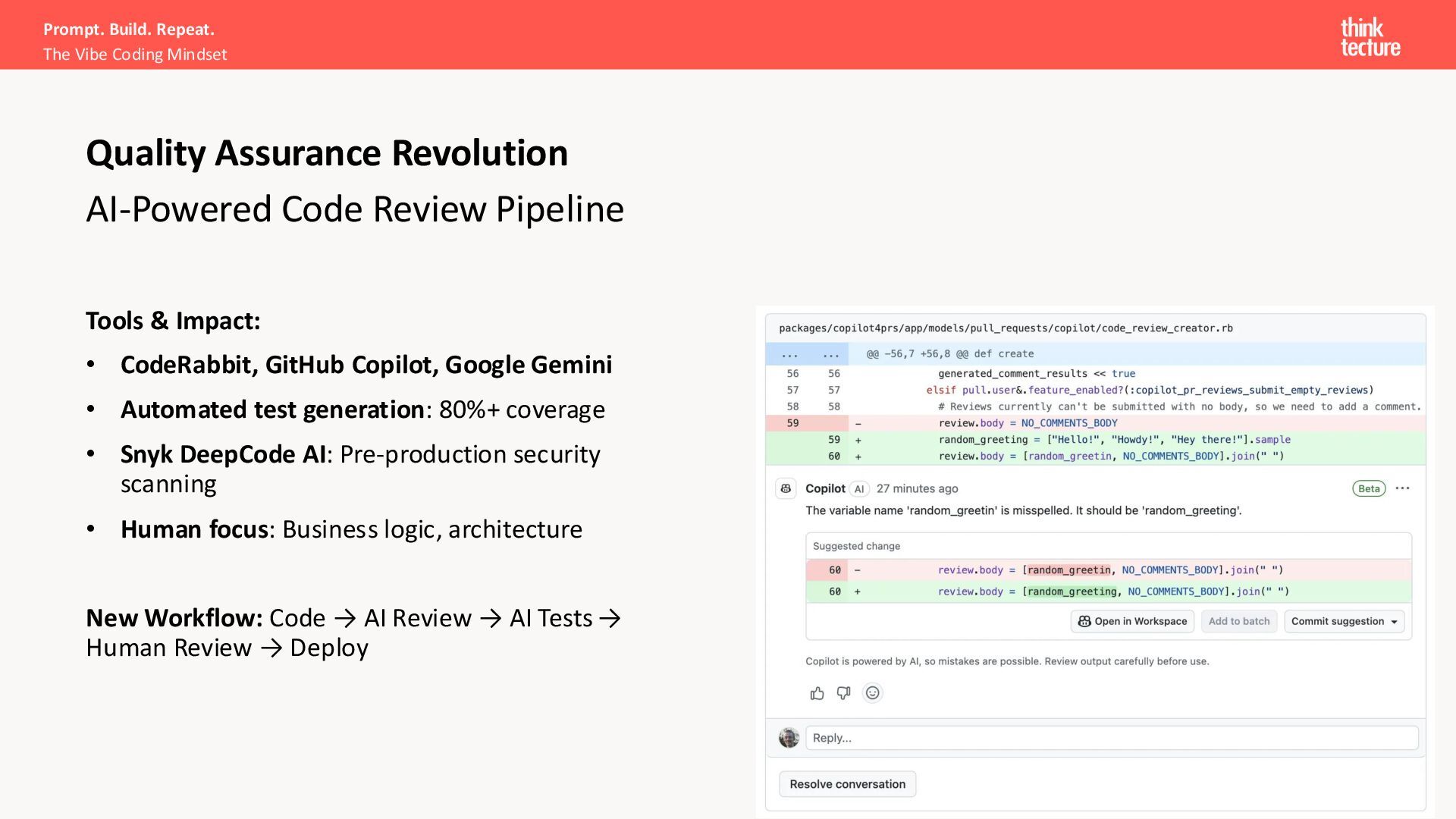This screenshot has width=1456, height=819.
Task: Open the Commit suggestion dropdown
Action: coord(1344,621)
